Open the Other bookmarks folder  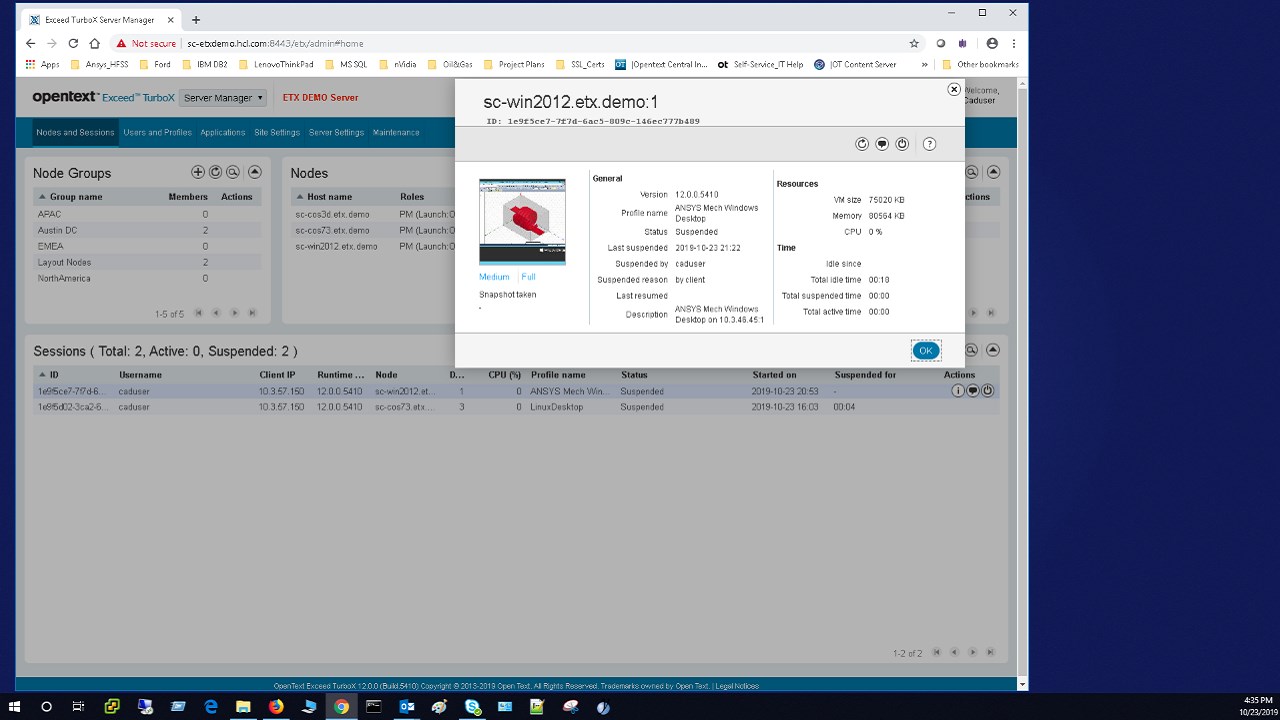pos(980,64)
